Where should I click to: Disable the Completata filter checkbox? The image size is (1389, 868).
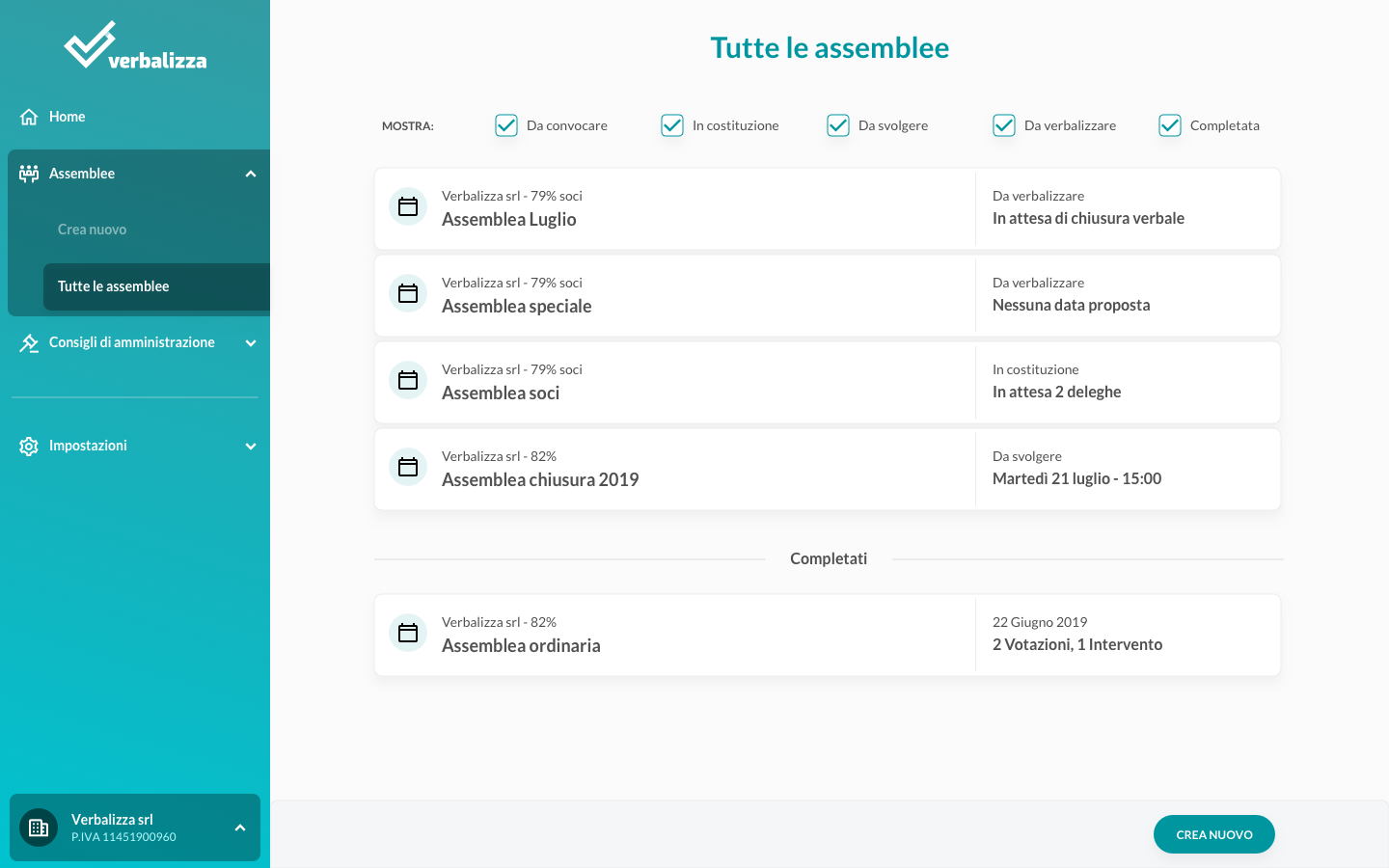pyautogui.click(x=1170, y=125)
